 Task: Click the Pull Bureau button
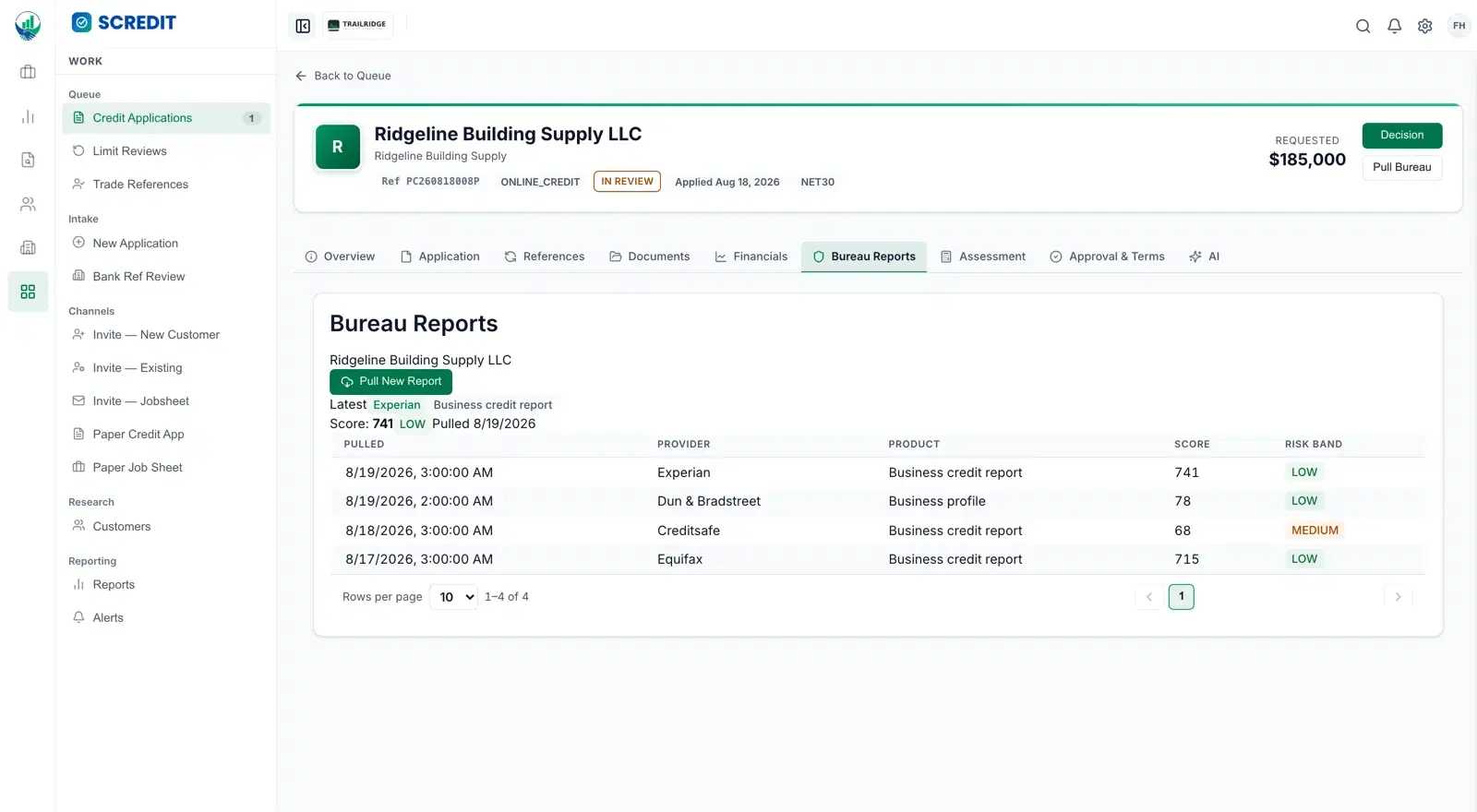(1401, 168)
